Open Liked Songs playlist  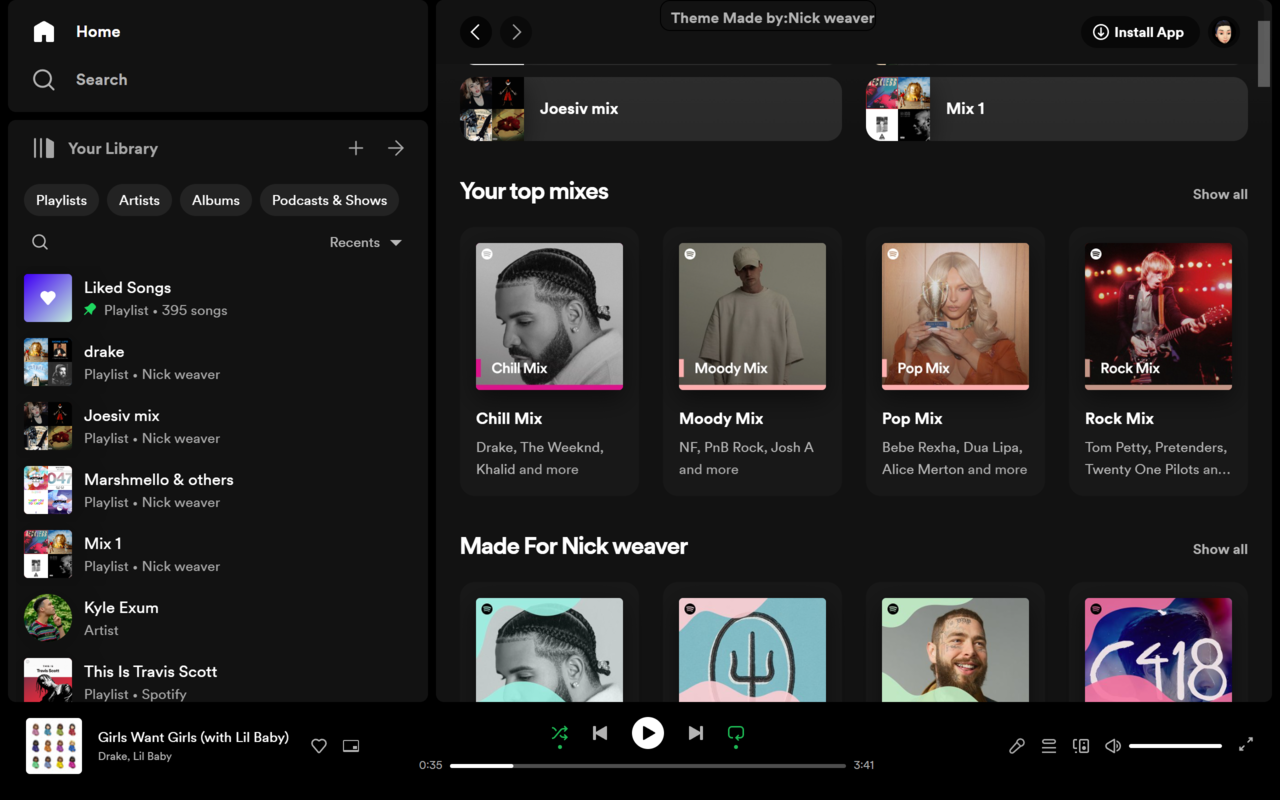coord(218,298)
